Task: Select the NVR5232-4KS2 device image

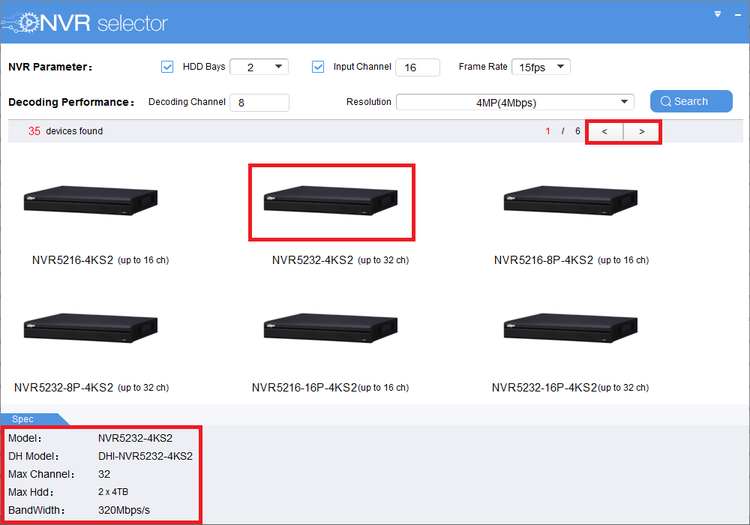Action: coord(331,200)
